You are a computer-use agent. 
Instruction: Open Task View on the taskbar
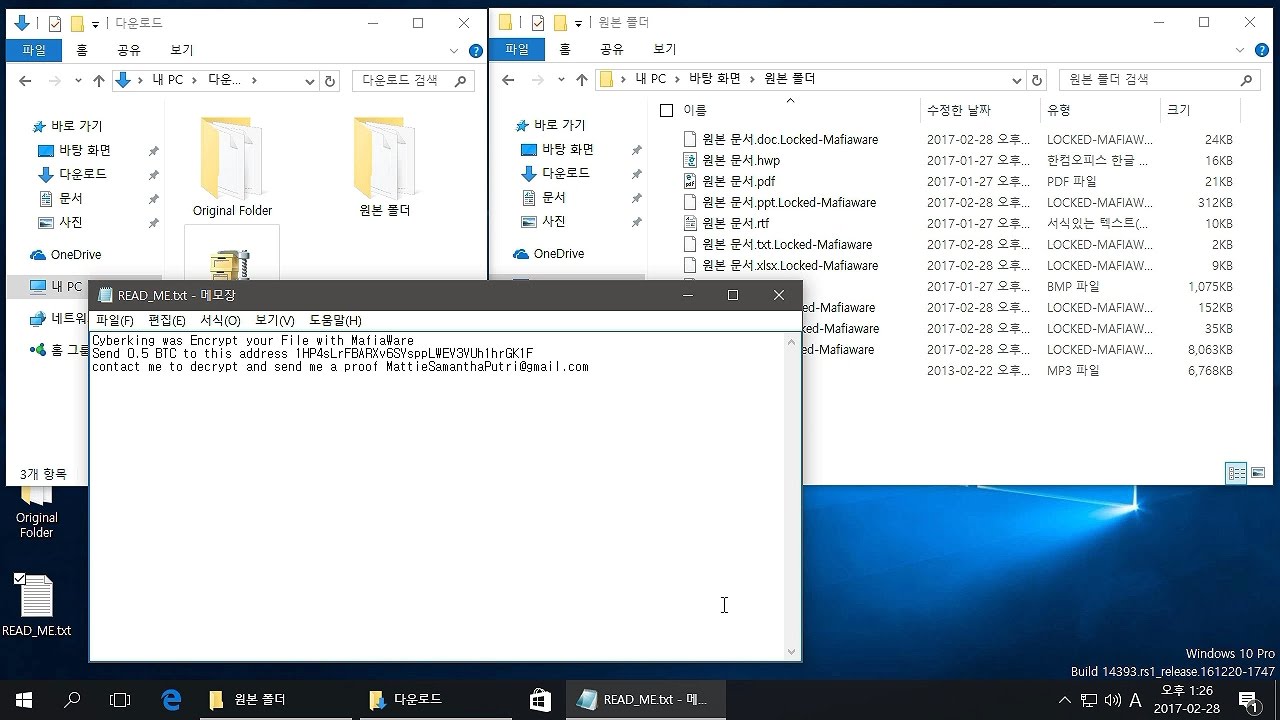click(x=120, y=700)
